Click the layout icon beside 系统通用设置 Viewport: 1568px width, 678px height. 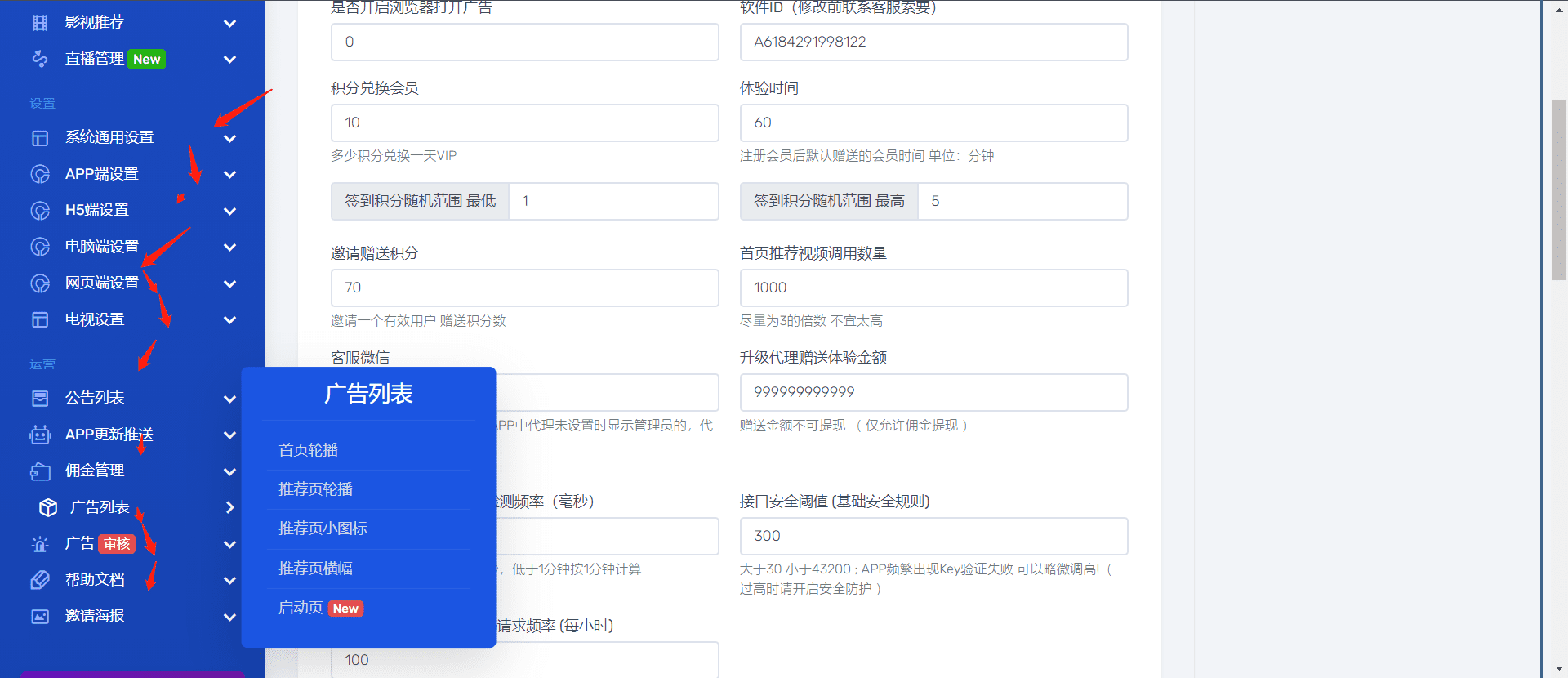coord(40,138)
